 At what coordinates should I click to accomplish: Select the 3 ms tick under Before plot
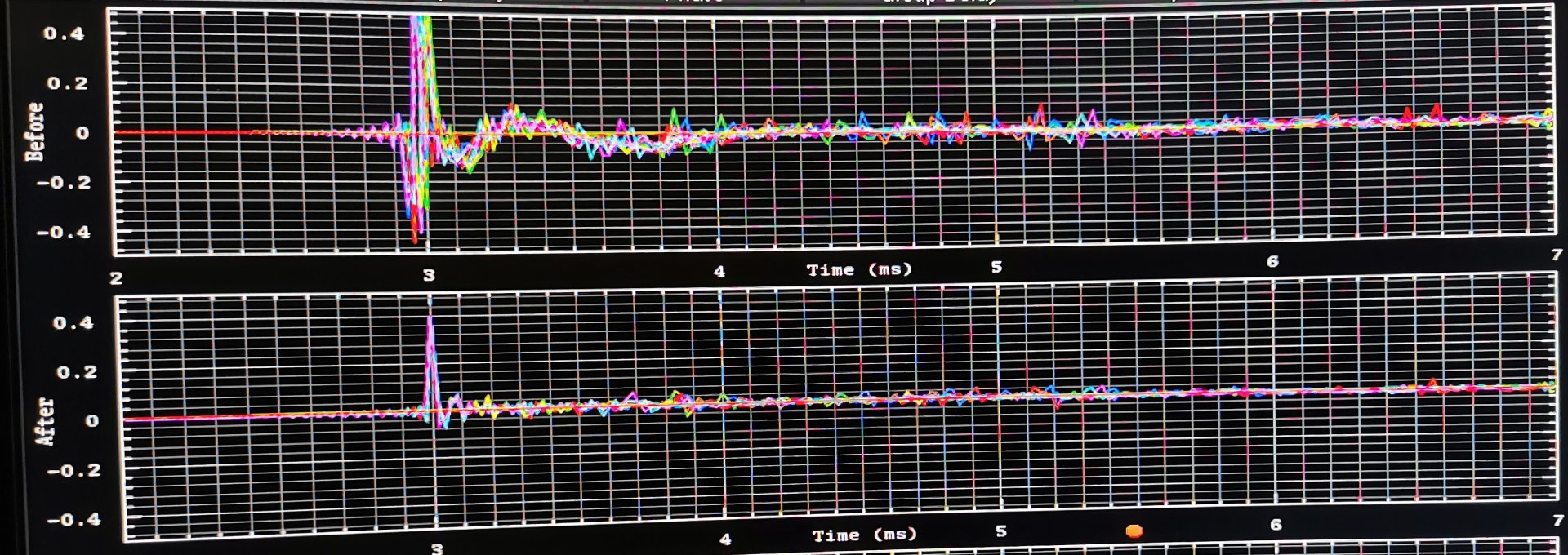point(429,275)
